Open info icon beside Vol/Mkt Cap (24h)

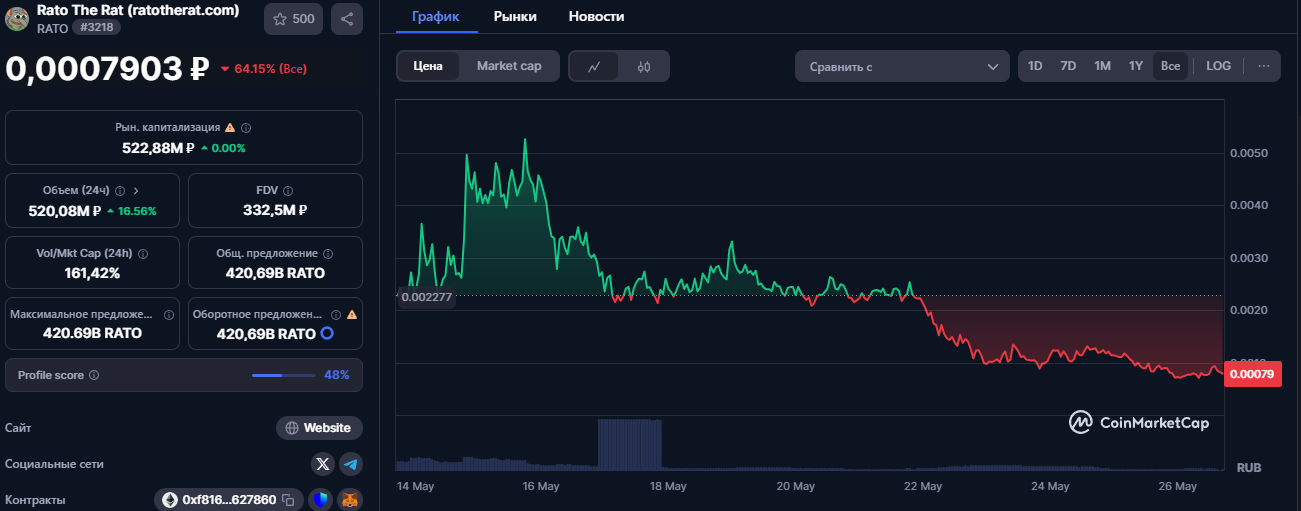pos(143,254)
